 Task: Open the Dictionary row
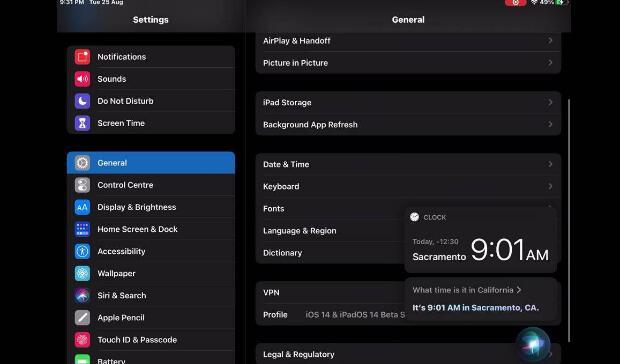[x=330, y=253]
